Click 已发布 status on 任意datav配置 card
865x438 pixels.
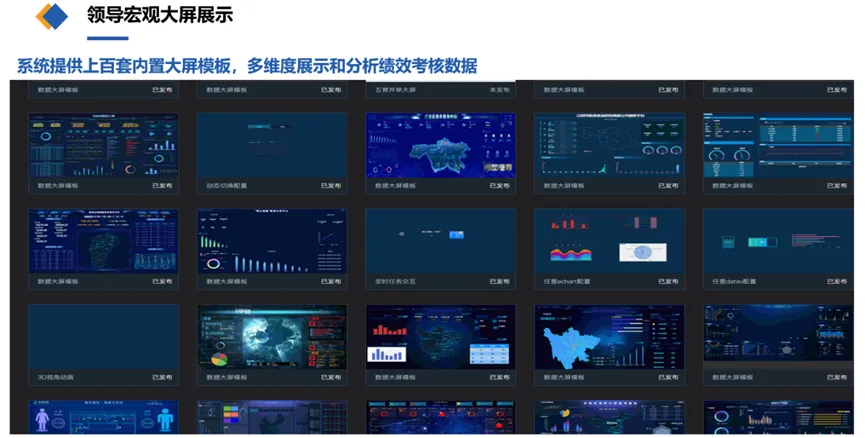837,281
